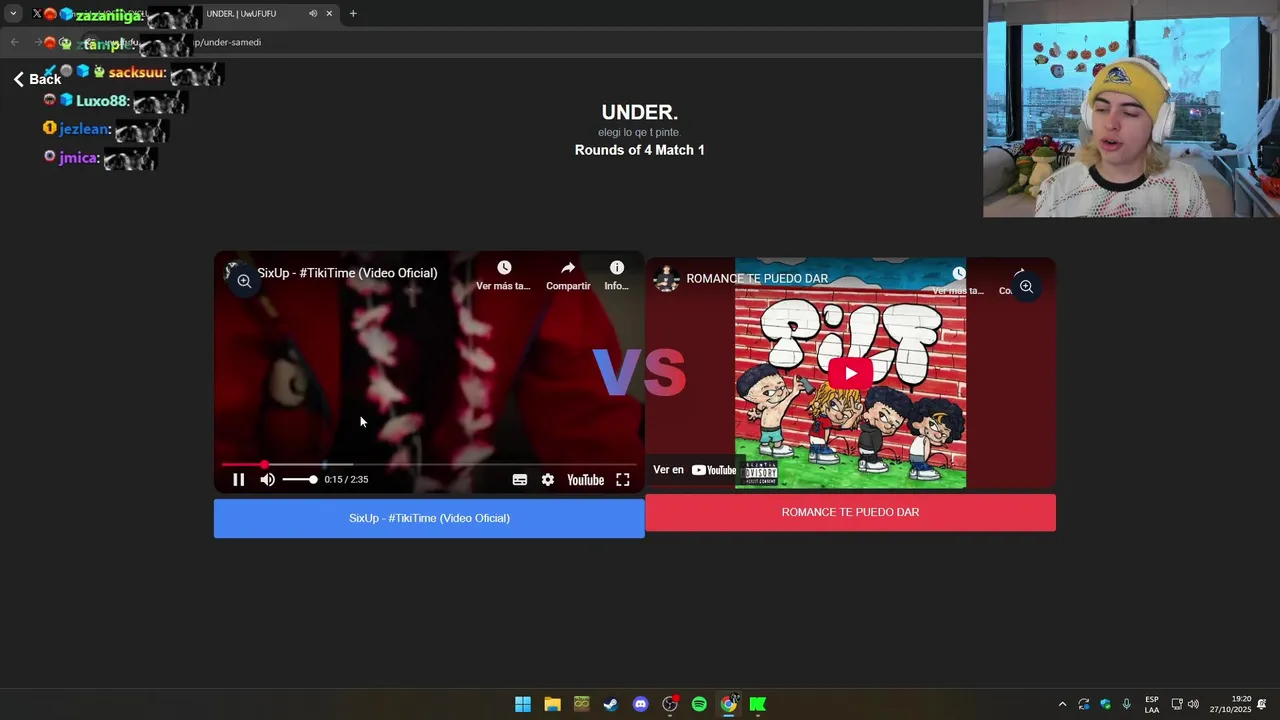Open the clock showing 19:20

coord(1230,704)
